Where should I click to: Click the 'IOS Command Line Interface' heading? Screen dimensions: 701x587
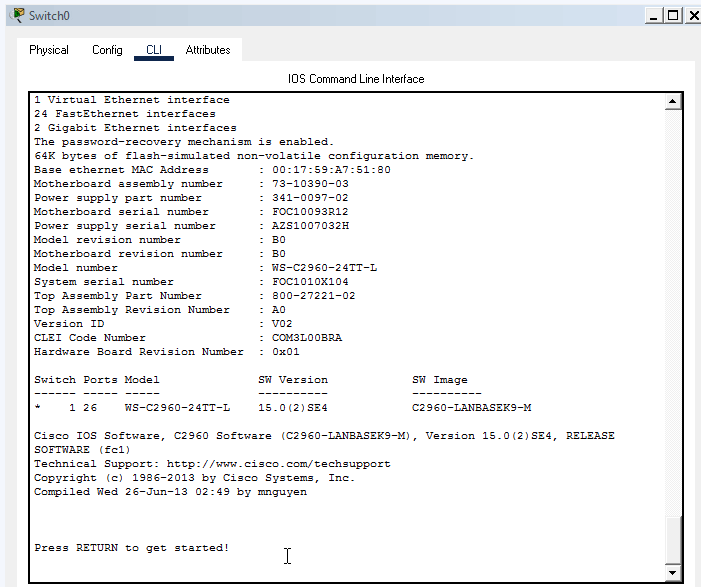coord(356,79)
